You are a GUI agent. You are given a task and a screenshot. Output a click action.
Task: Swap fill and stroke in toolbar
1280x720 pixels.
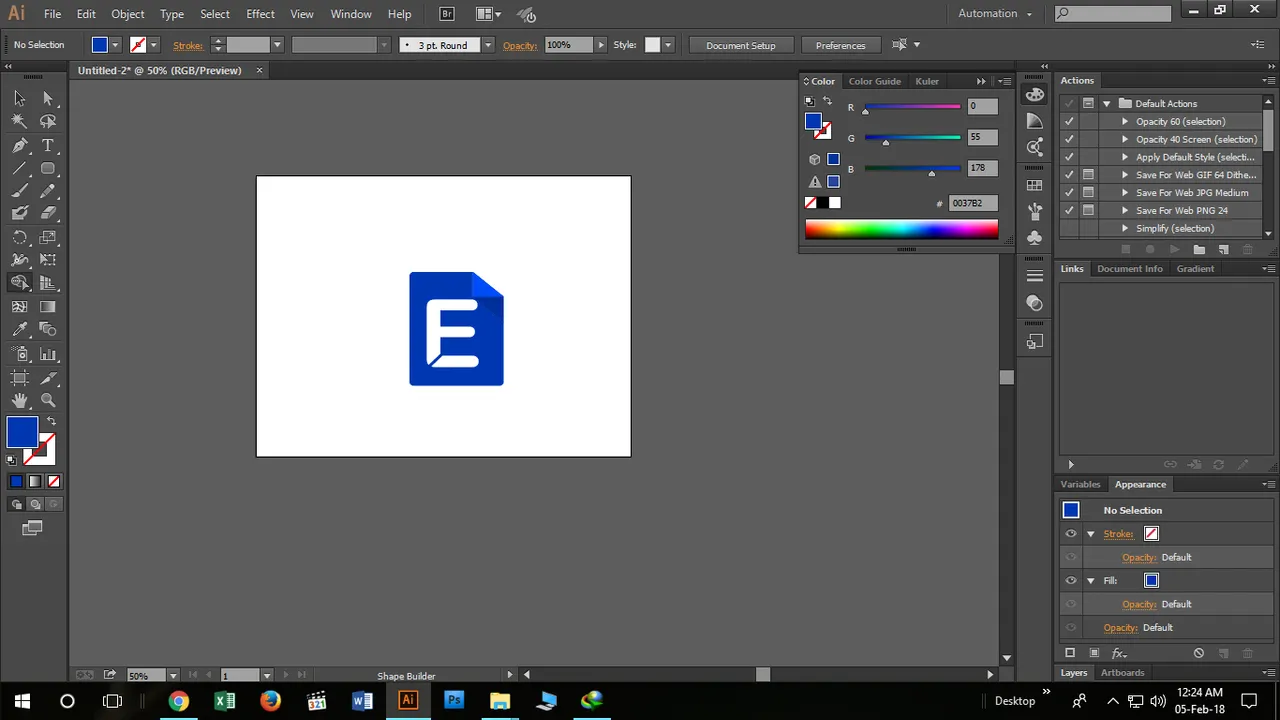pyautogui.click(x=51, y=421)
